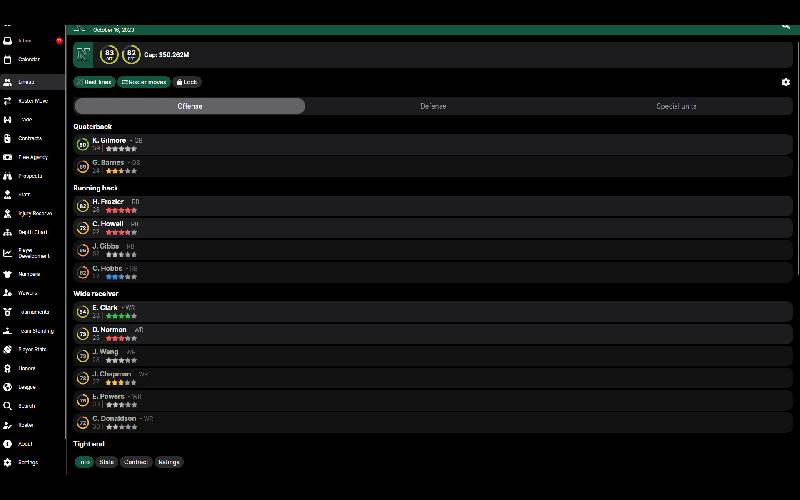Viewport: 800px width, 500px height.
Task: Open the Depth Chart page
Action: [32, 232]
